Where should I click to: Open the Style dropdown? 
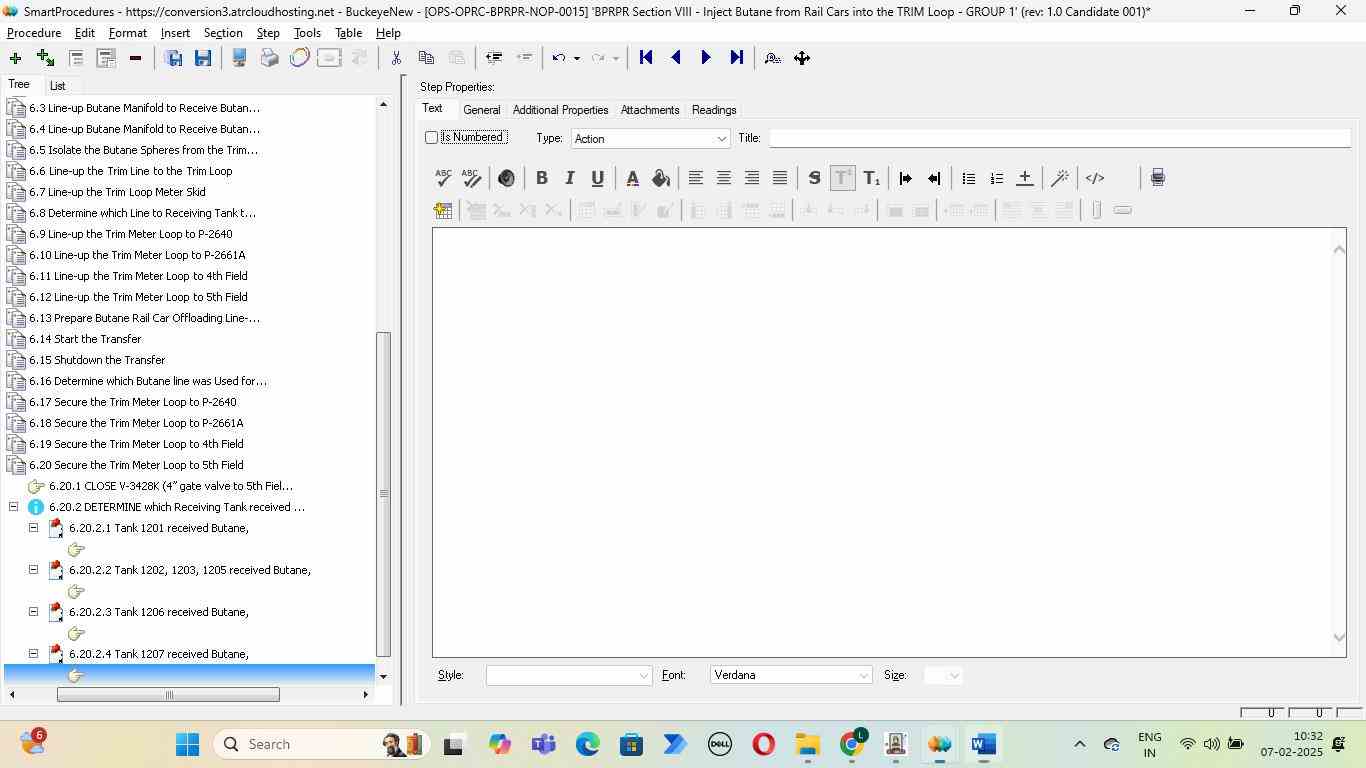(569, 676)
